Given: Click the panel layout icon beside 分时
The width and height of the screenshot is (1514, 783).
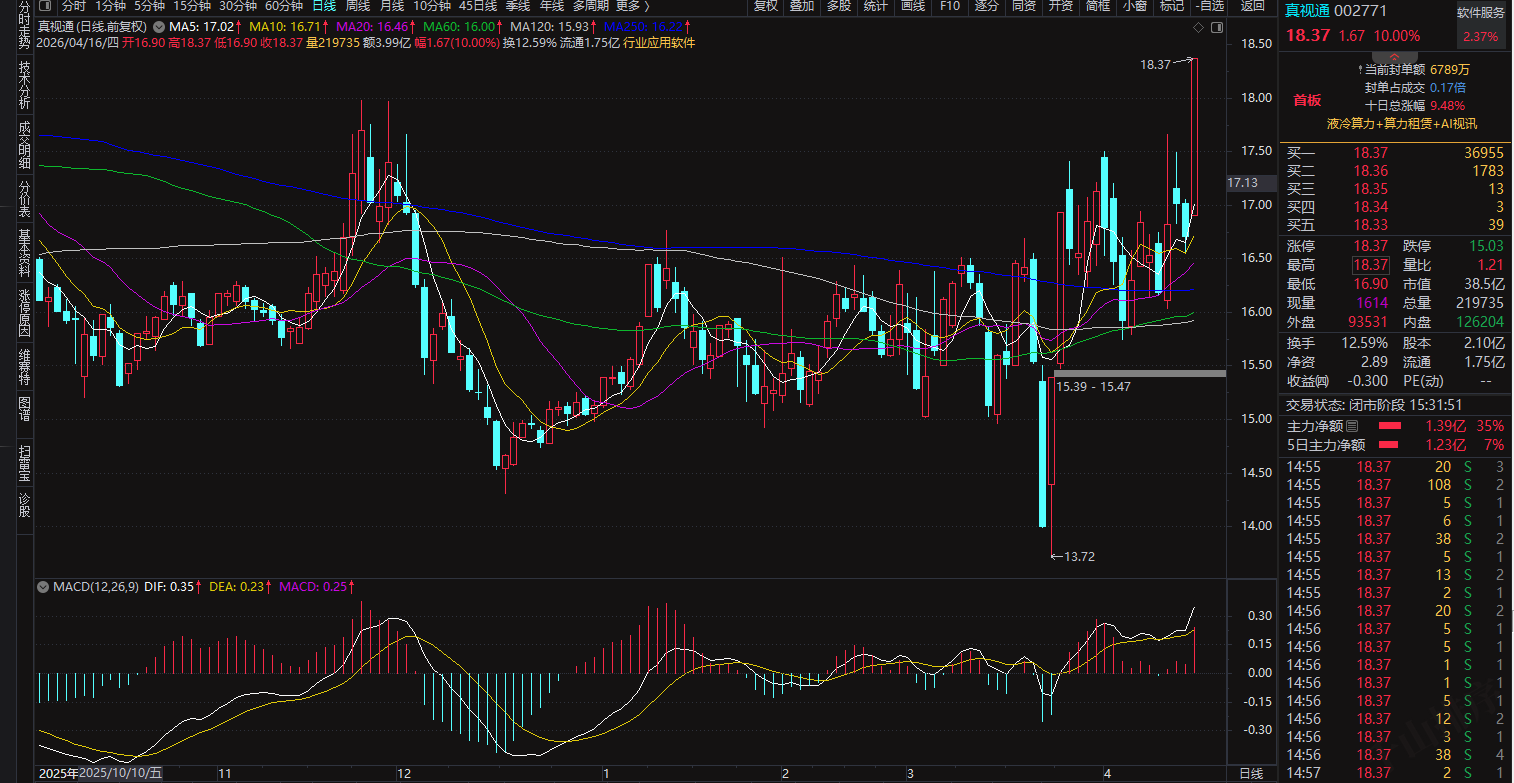Looking at the screenshot, I should tap(45, 6).
